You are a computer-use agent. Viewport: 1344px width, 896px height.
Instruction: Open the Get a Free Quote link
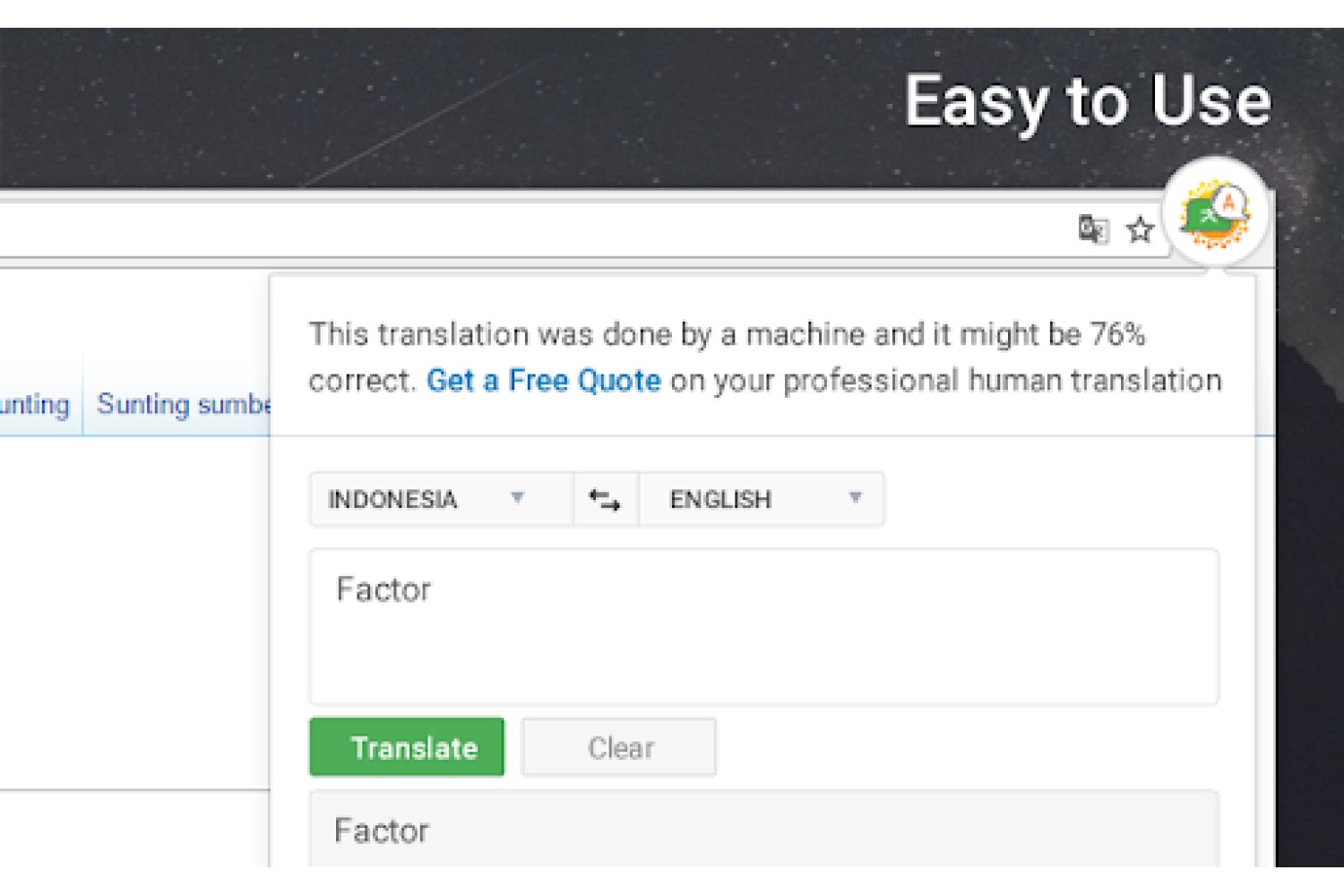pyautogui.click(x=544, y=381)
